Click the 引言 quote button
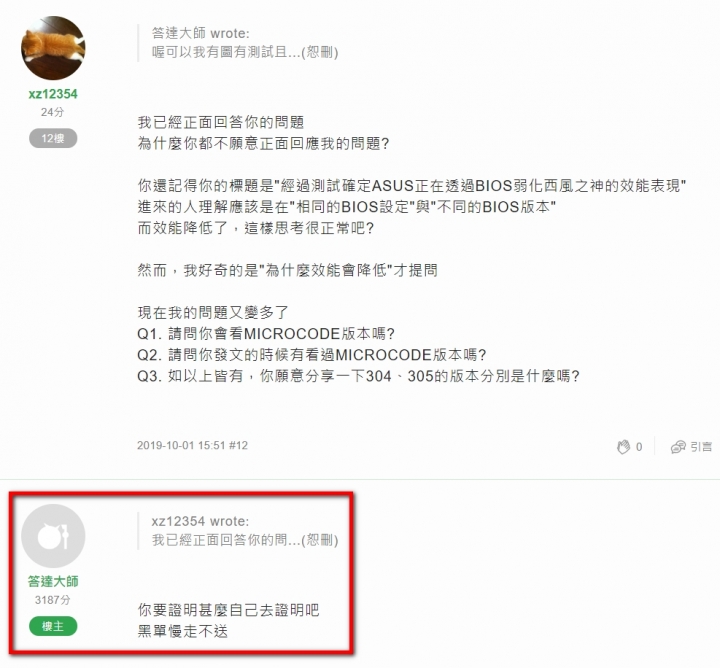This screenshot has height=668, width=720. pyautogui.click(x=692, y=447)
